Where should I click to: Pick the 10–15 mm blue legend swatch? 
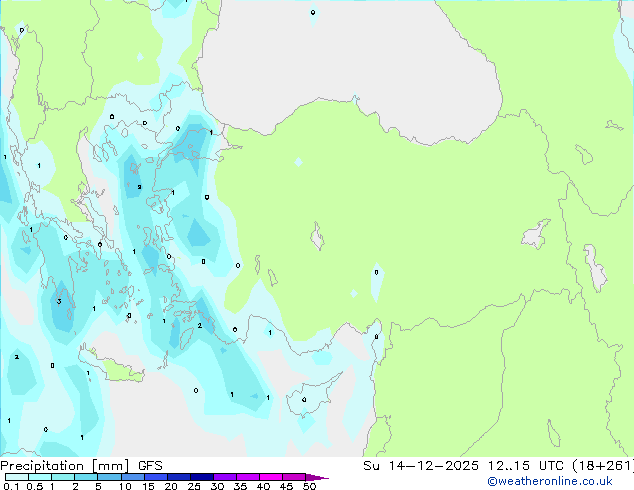[x=132, y=477]
